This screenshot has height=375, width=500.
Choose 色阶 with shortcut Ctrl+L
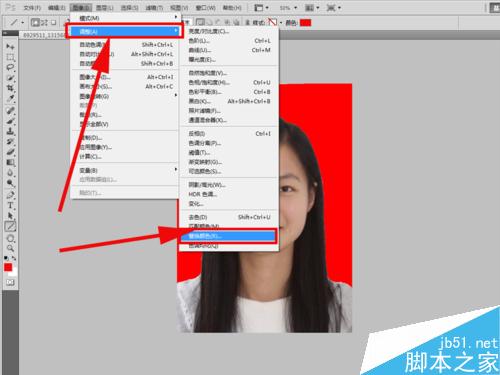(229, 41)
